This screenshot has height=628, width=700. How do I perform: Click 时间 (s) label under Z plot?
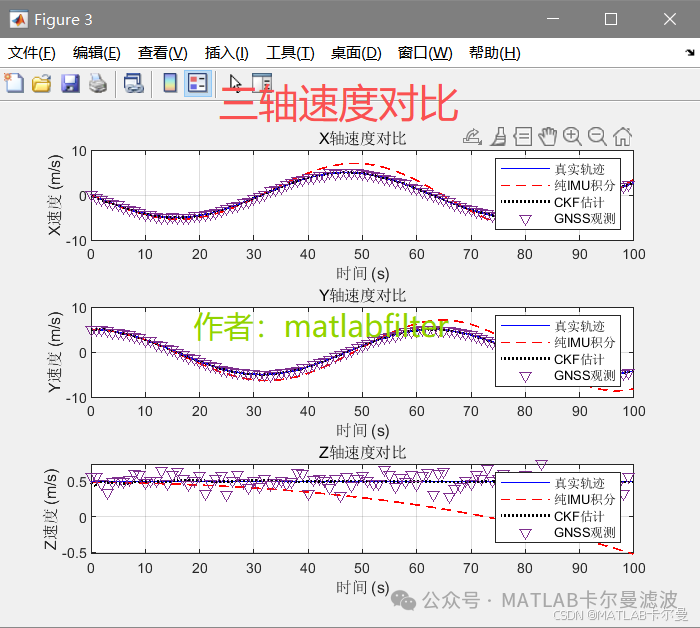pos(362,587)
